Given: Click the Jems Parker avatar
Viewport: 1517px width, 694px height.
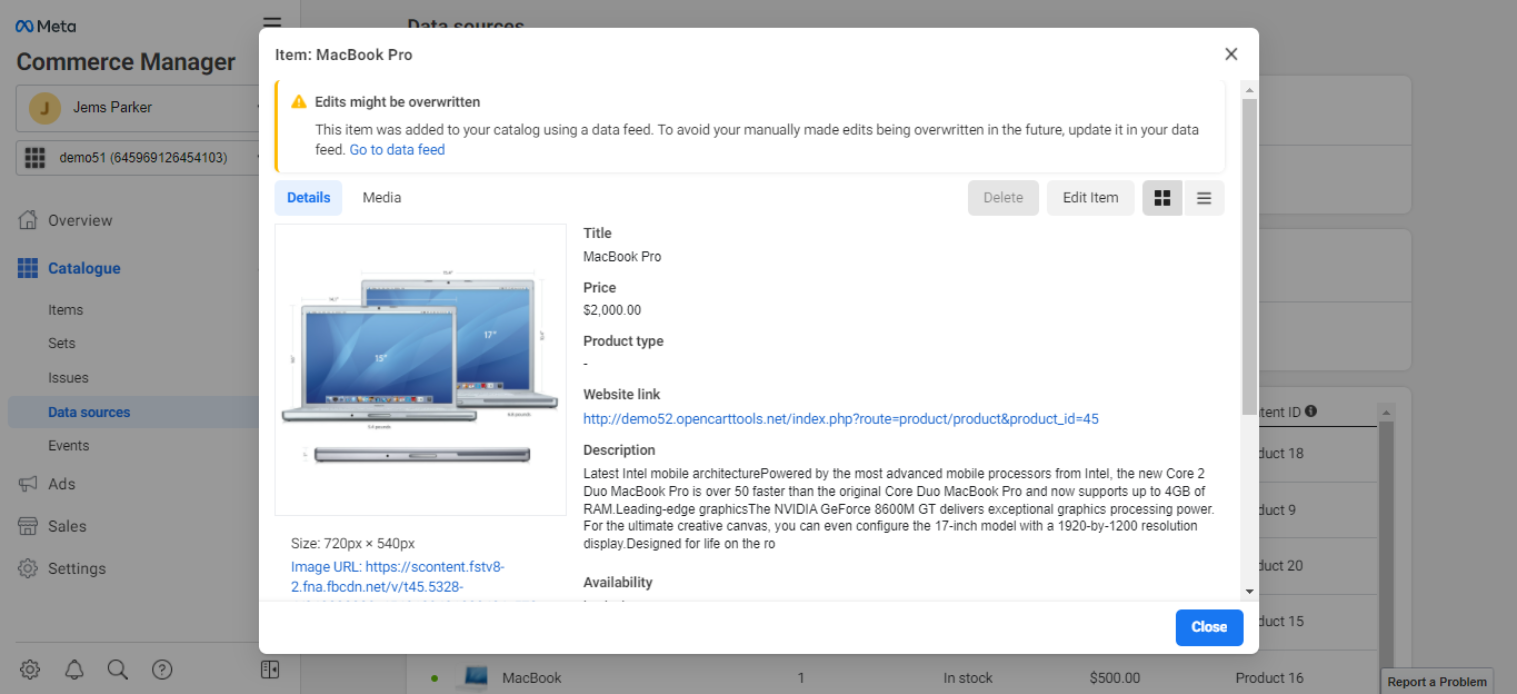Looking at the screenshot, I should [x=45, y=107].
